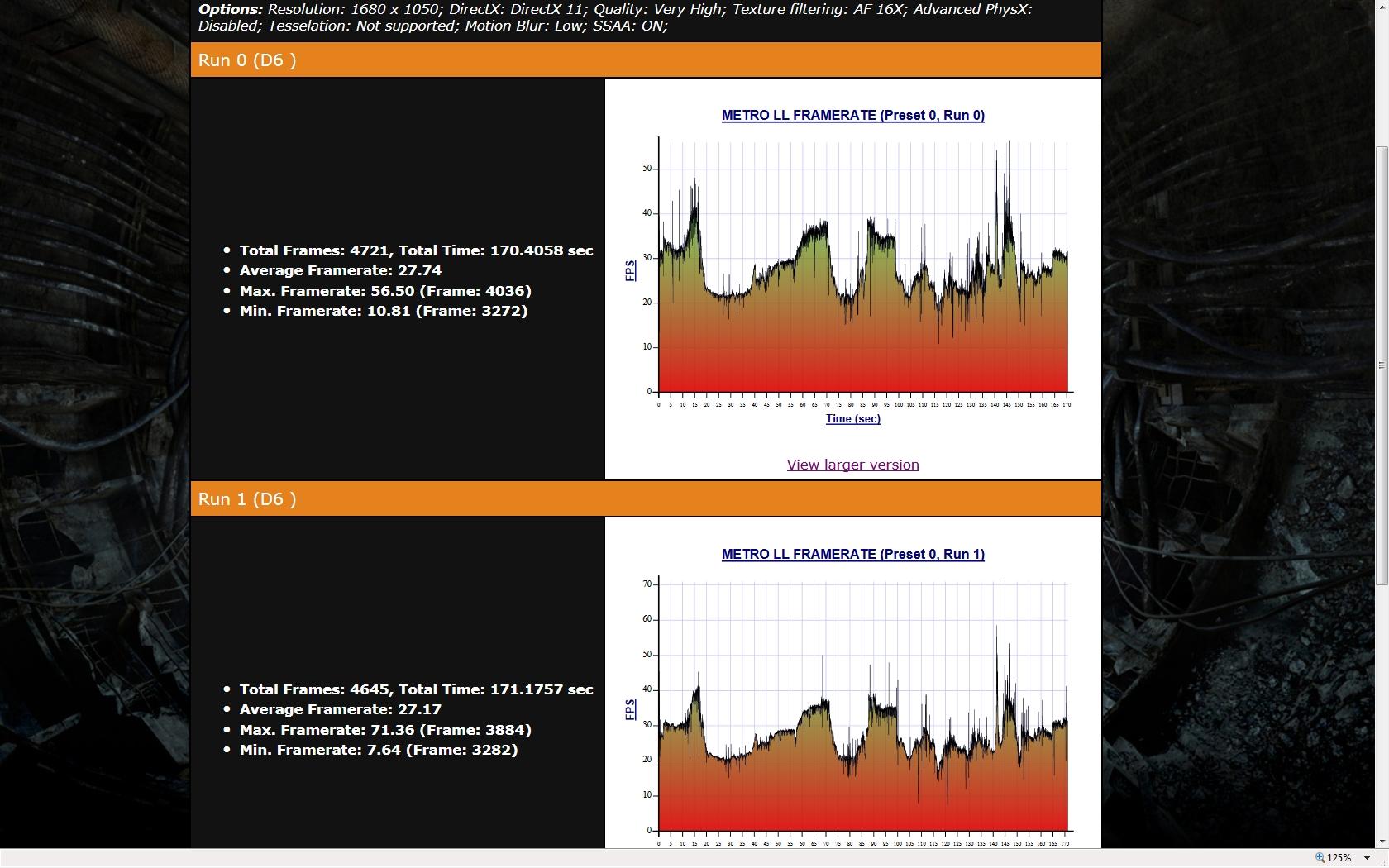Click the zoom magnifier icon in status bar
The width and height of the screenshot is (1389, 868).
click(x=1320, y=858)
